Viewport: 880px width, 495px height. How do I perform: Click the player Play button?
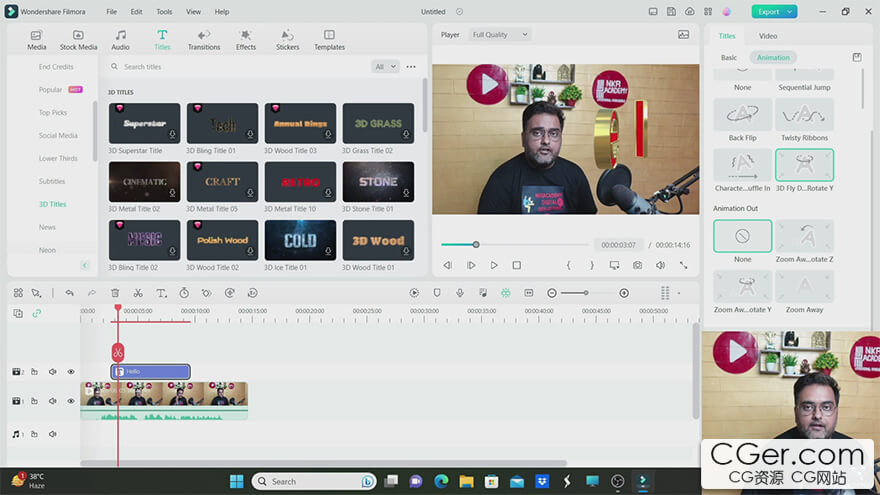[494, 265]
